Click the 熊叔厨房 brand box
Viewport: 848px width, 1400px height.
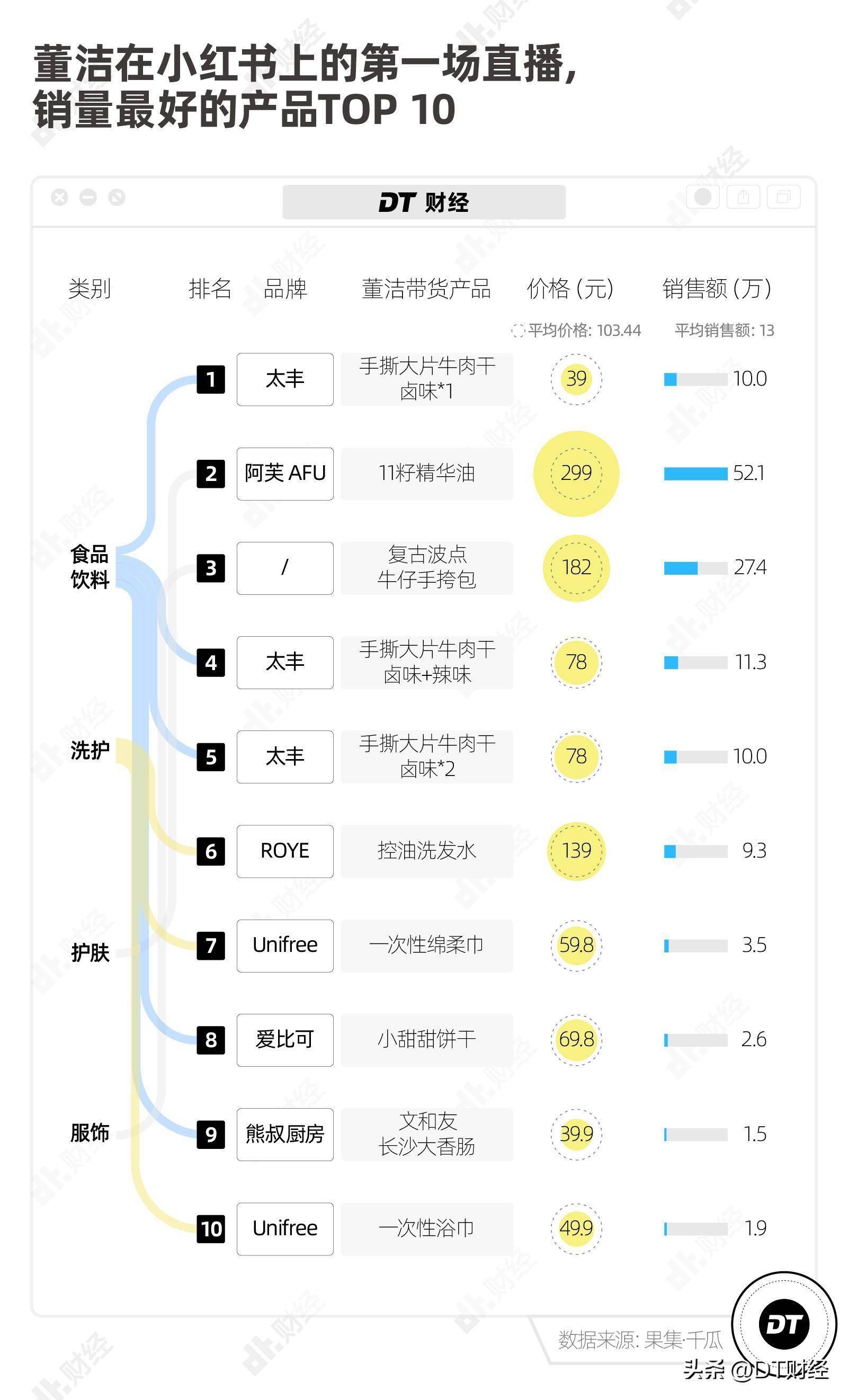click(x=284, y=1134)
